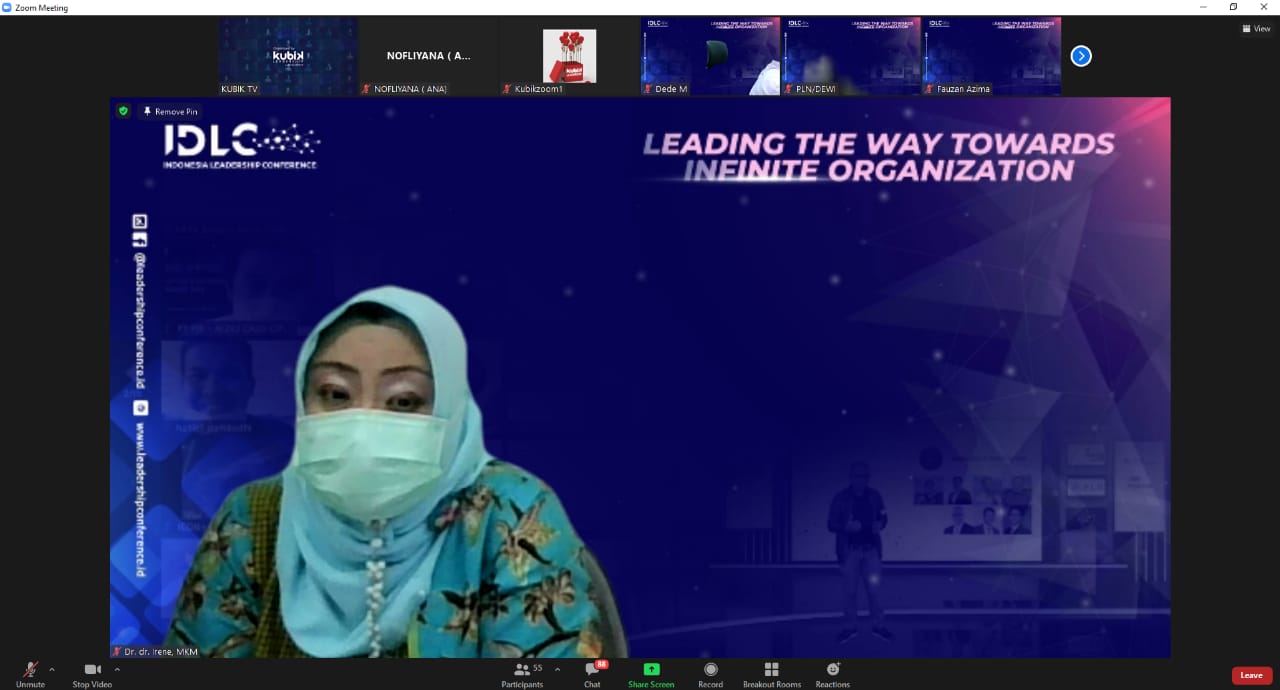Screen dimensions: 1280x690
Task: Open audio options arrow next to Unmute
Action: (52, 669)
